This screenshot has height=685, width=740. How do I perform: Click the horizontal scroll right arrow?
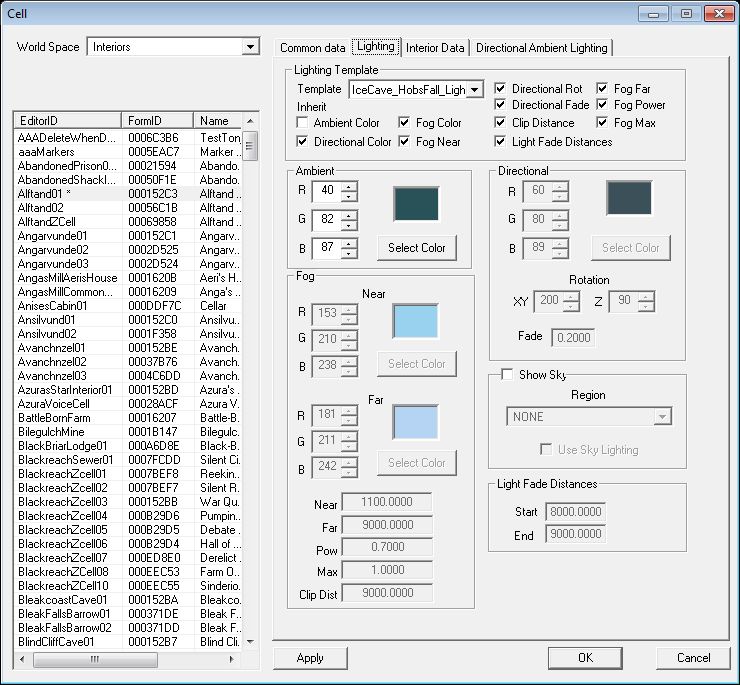(x=231, y=659)
